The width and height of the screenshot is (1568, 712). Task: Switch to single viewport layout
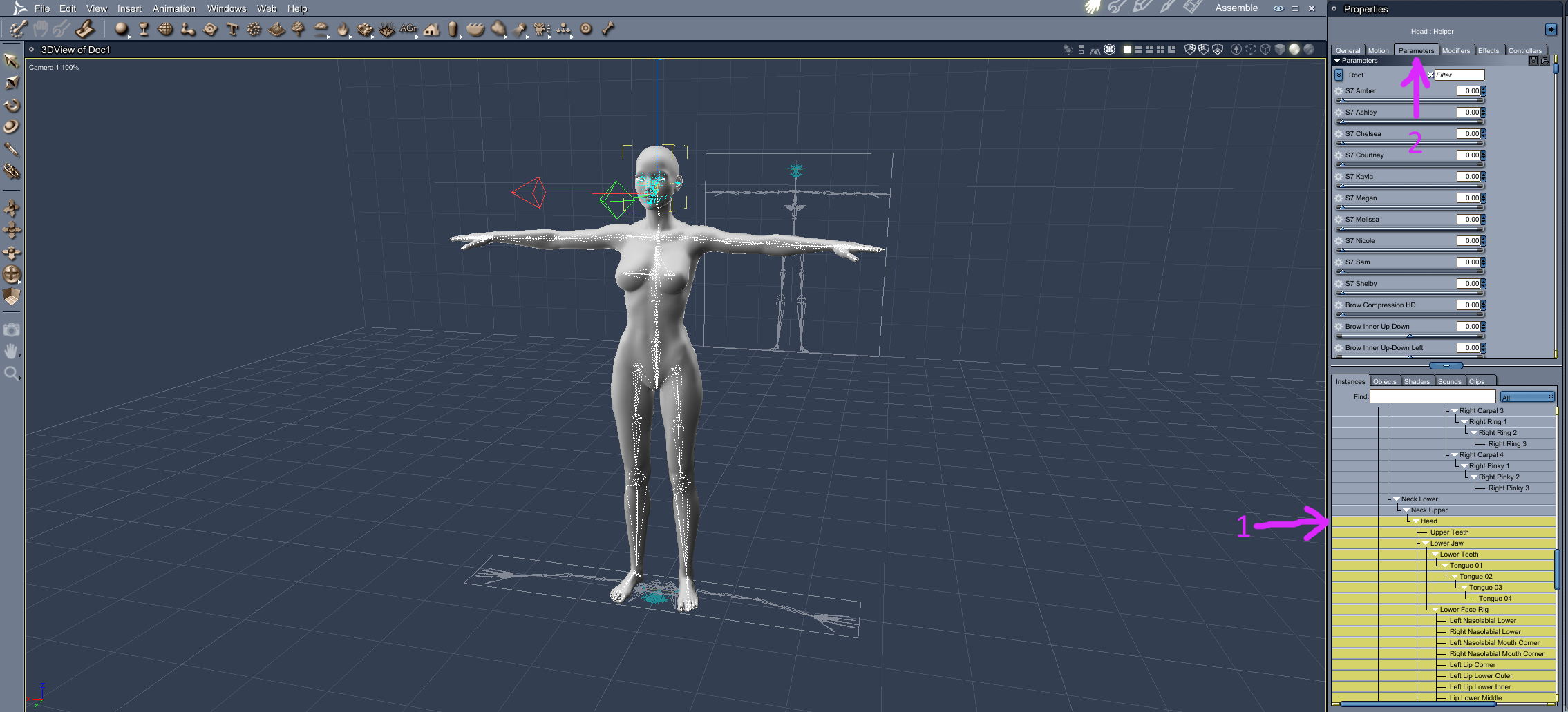coord(1127,49)
